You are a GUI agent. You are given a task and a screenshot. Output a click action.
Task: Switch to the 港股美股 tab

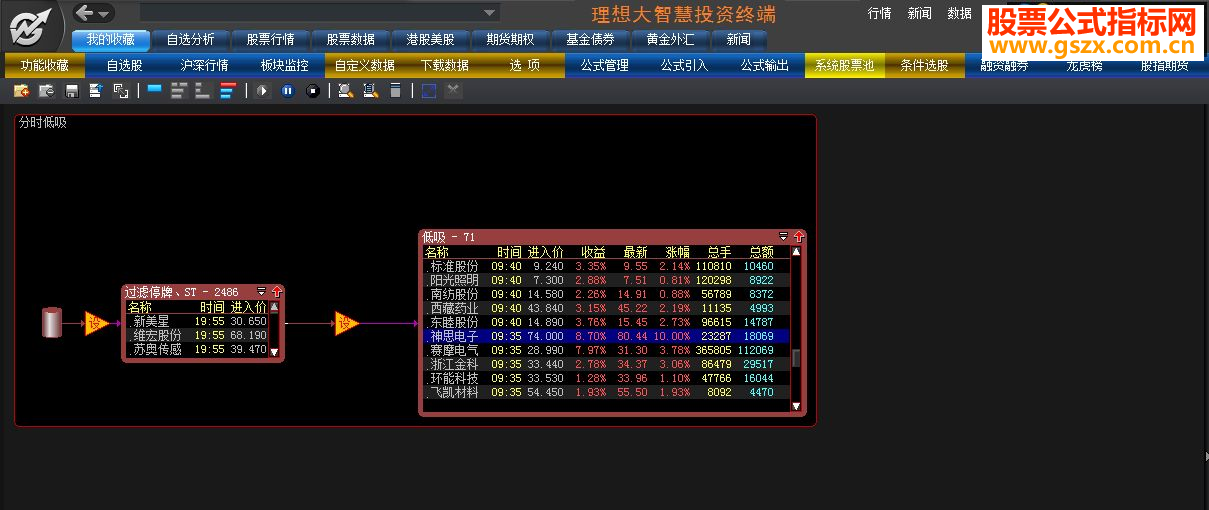(430, 40)
